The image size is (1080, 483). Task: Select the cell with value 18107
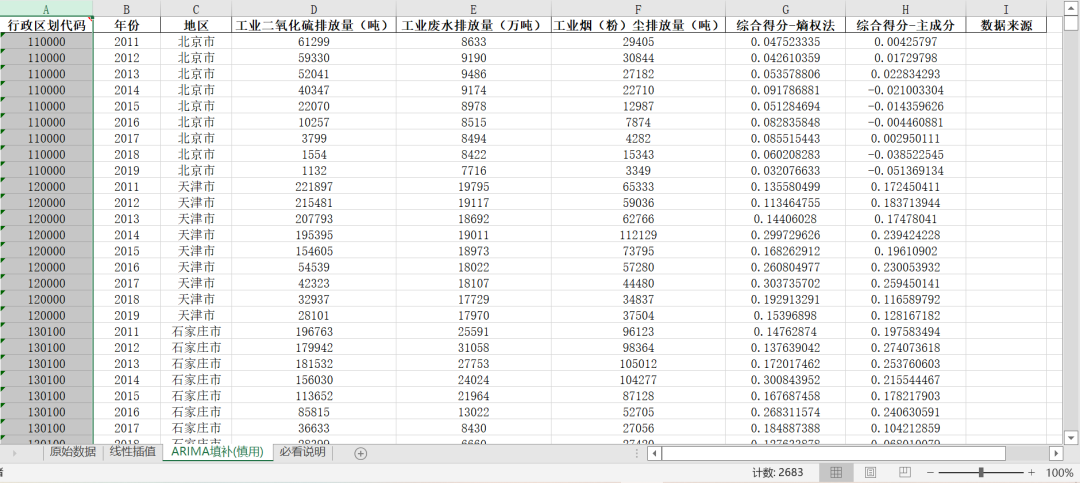[474, 283]
